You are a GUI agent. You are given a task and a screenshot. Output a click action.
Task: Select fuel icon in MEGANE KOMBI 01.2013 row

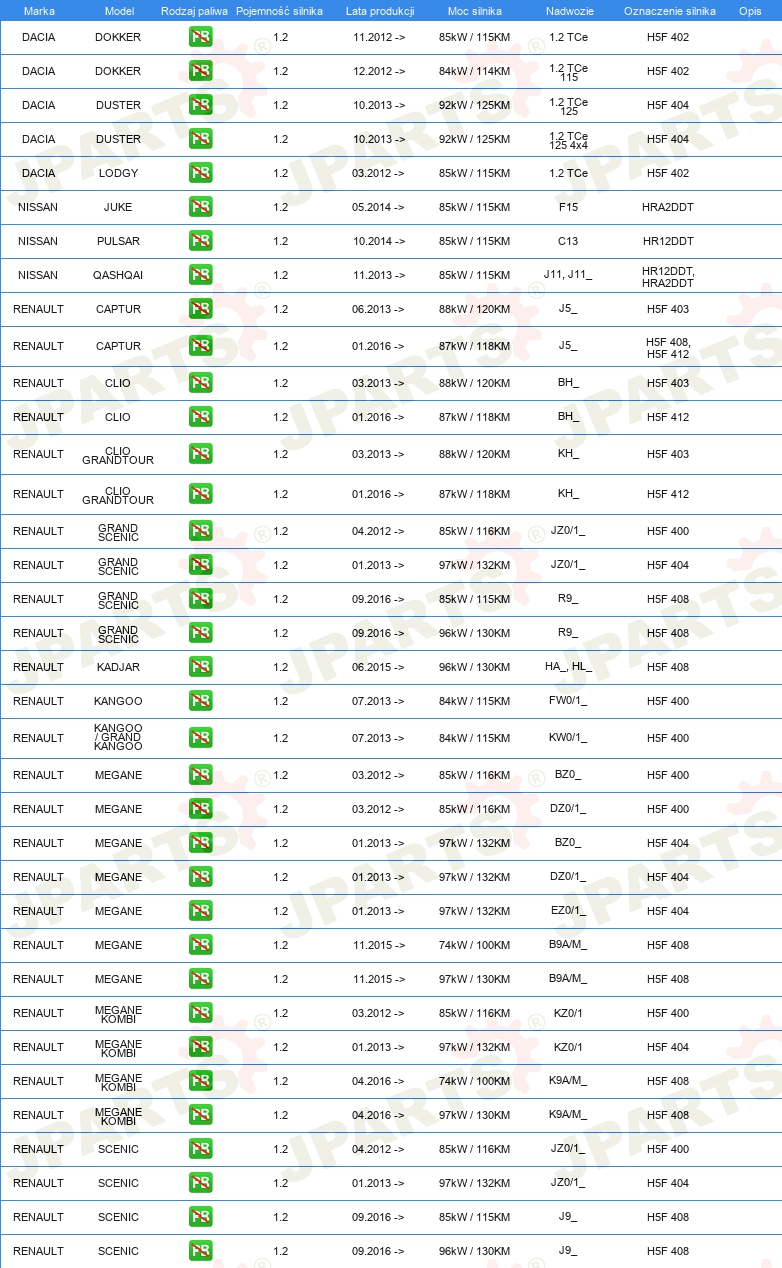[x=200, y=1047]
